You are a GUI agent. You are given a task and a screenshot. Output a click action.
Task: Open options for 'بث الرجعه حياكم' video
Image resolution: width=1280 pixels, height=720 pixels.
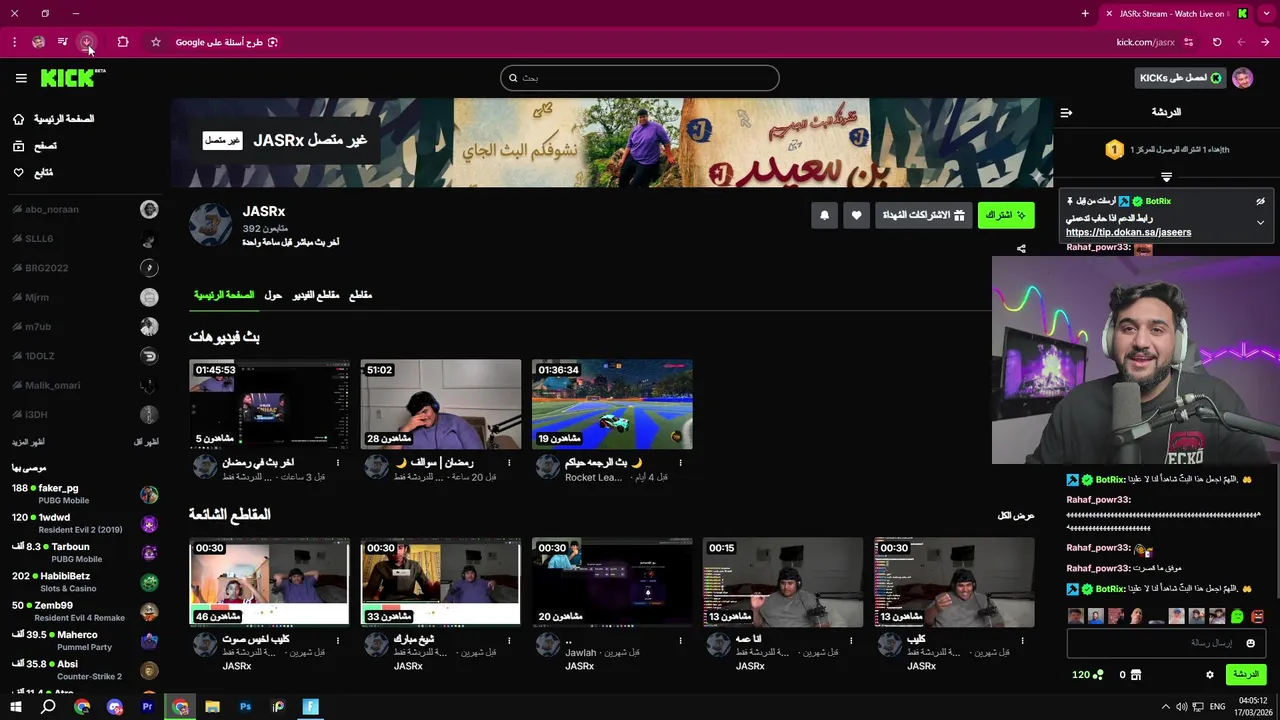pyautogui.click(x=681, y=463)
